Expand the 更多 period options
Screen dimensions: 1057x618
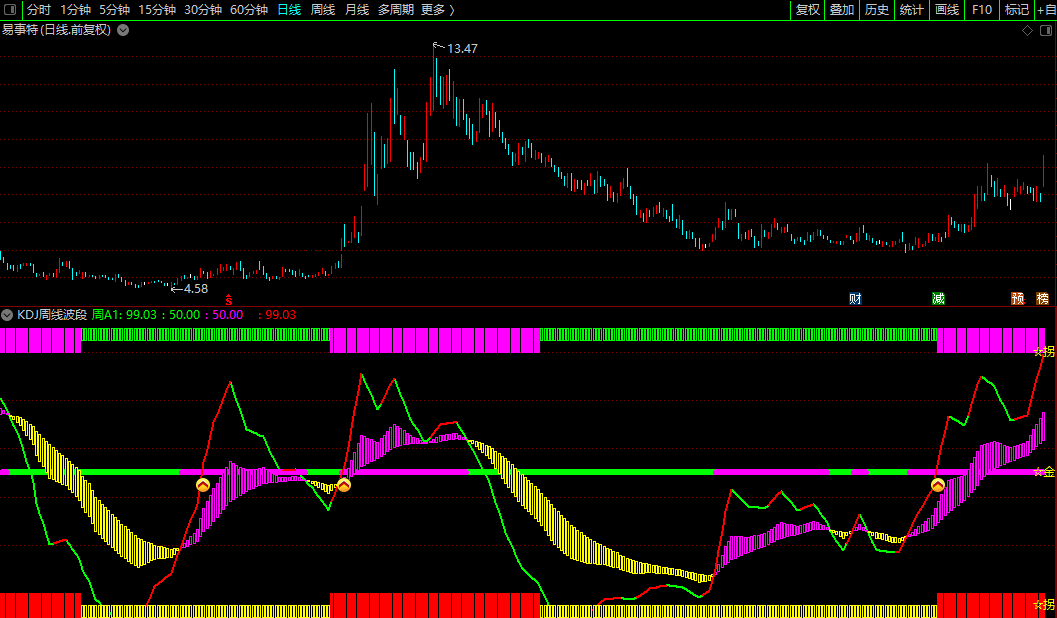[x=437, y=10]
